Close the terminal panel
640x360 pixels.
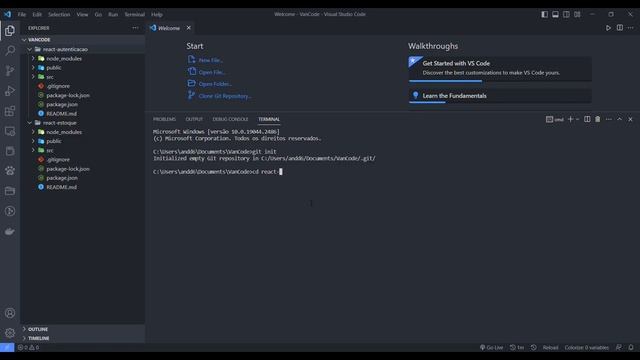click(x=630, y=119)
